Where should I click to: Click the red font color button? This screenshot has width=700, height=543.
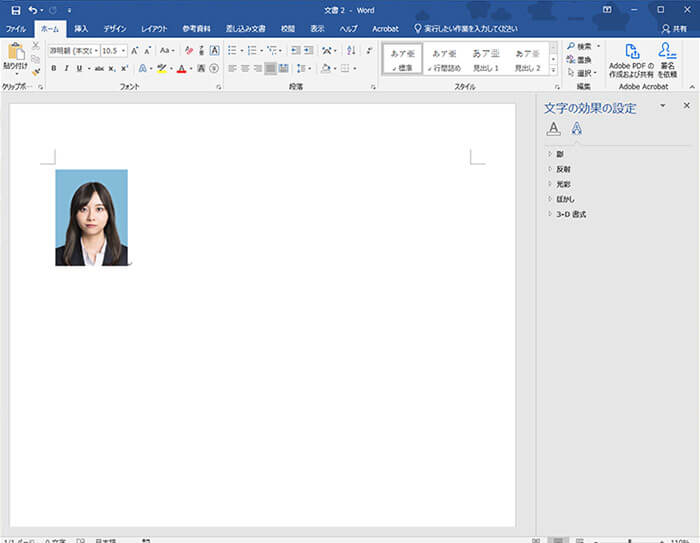(181, 68)
